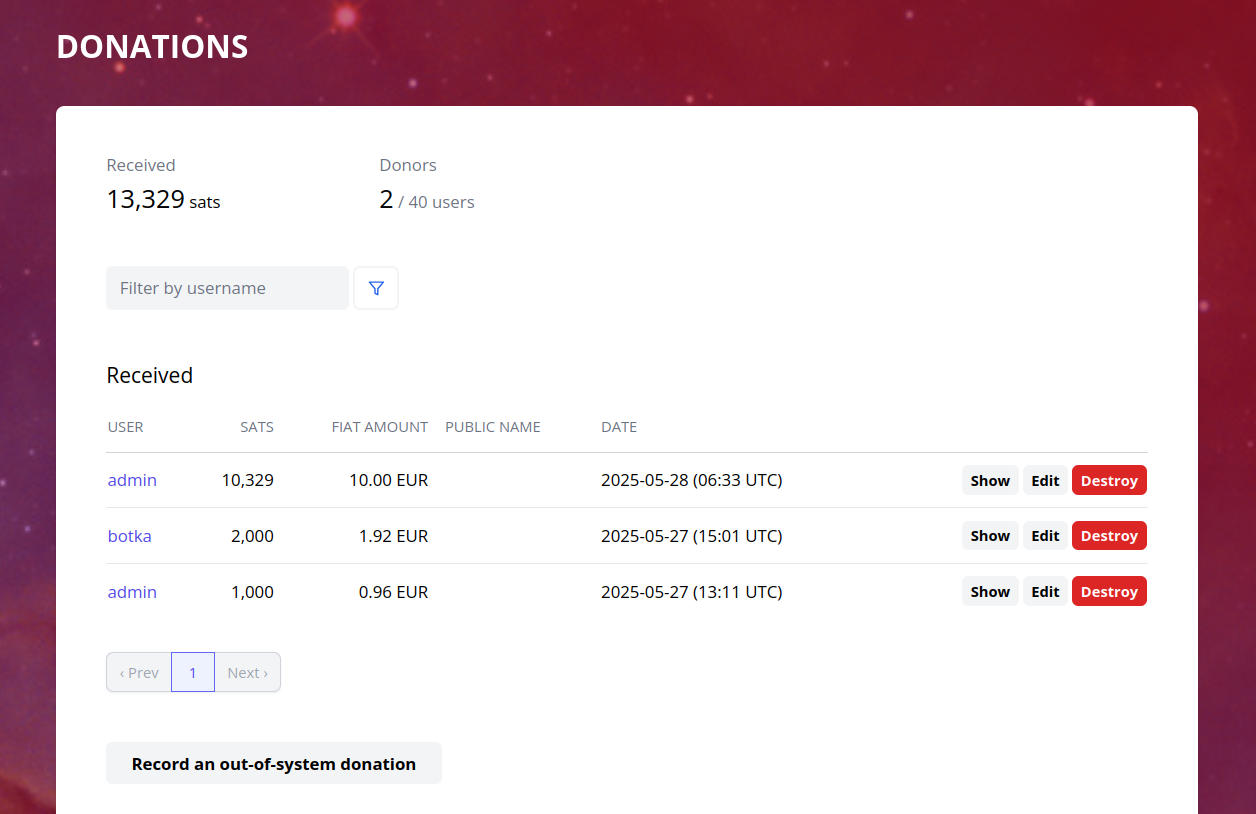Destroy botka's 2,000 sats donation
Viewport: 1256px width, 814px height.
1109,536
